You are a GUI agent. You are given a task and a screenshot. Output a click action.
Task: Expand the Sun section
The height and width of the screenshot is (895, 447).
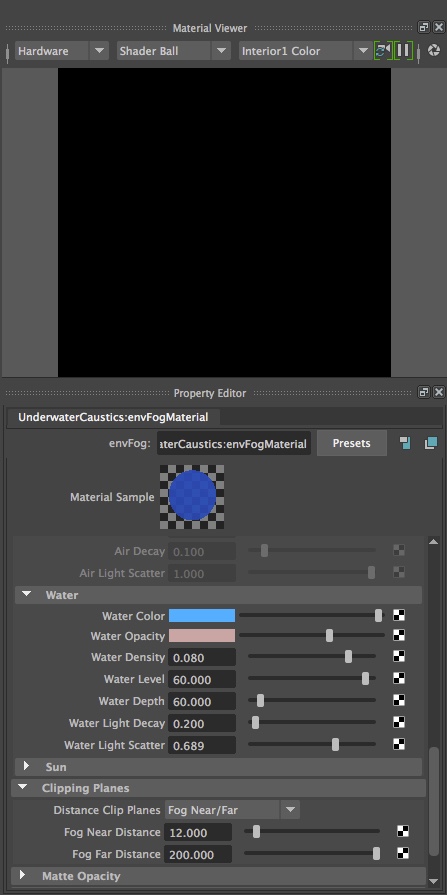point(26,766)
